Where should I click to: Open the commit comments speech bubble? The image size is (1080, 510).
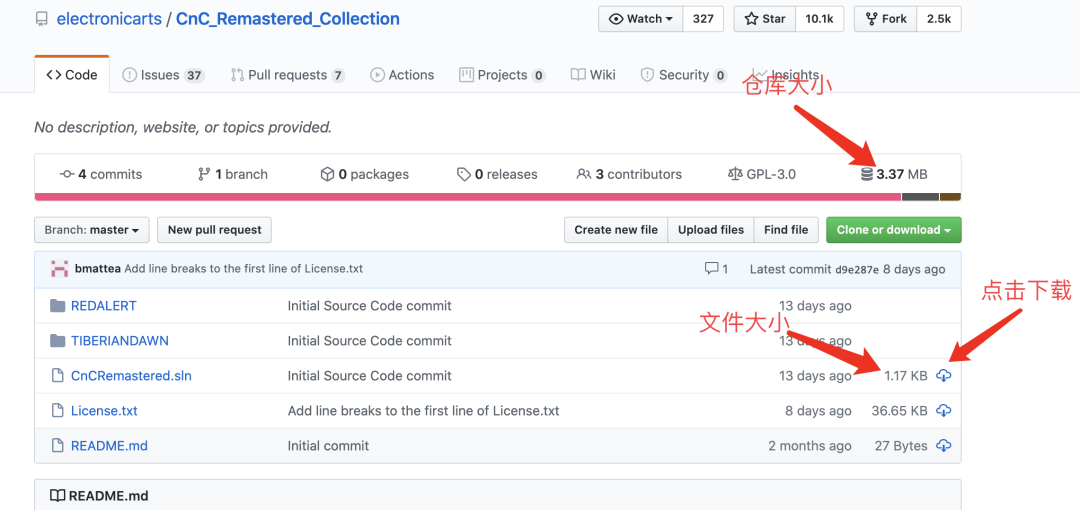coord(711,269)
